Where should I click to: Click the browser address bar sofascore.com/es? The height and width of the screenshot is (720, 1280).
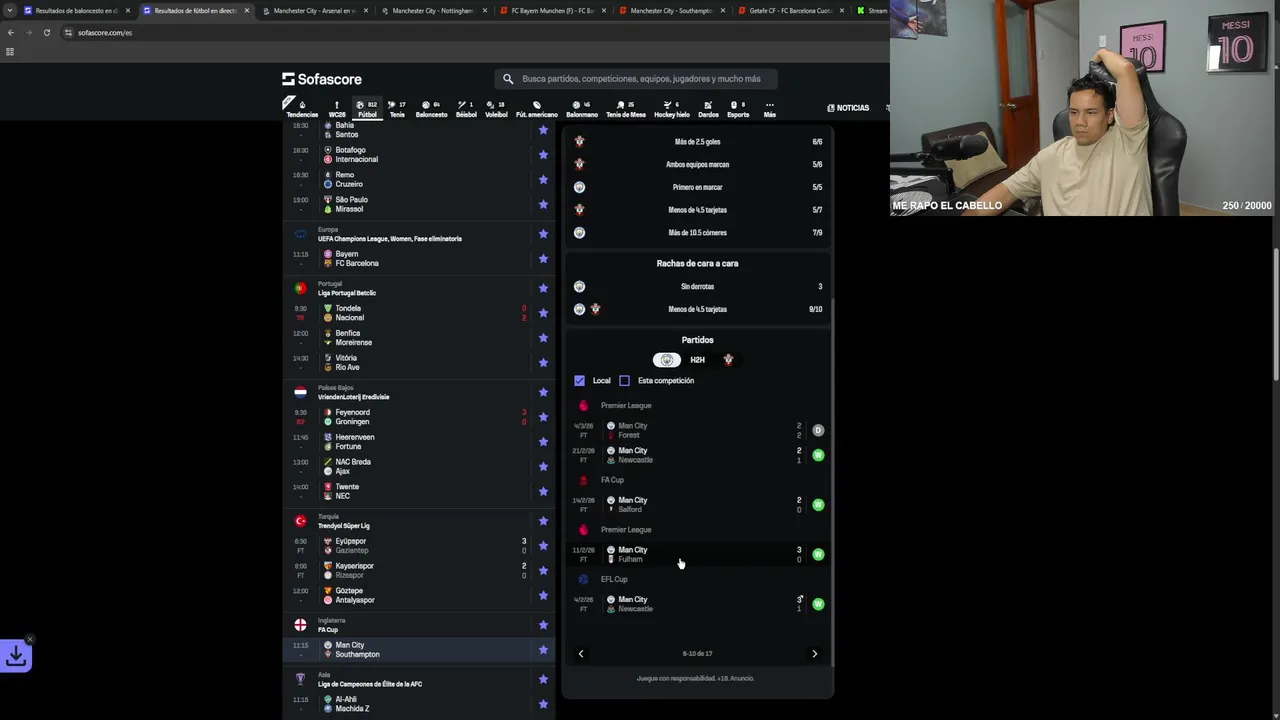click(105, 32)
